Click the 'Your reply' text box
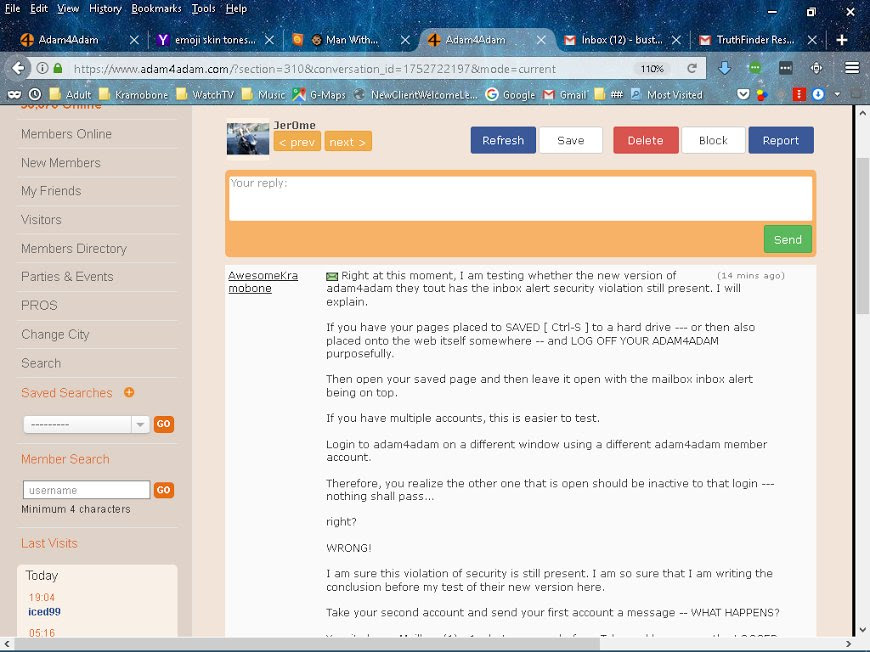This screenshot has height=652, width=870. click(520, 198)
